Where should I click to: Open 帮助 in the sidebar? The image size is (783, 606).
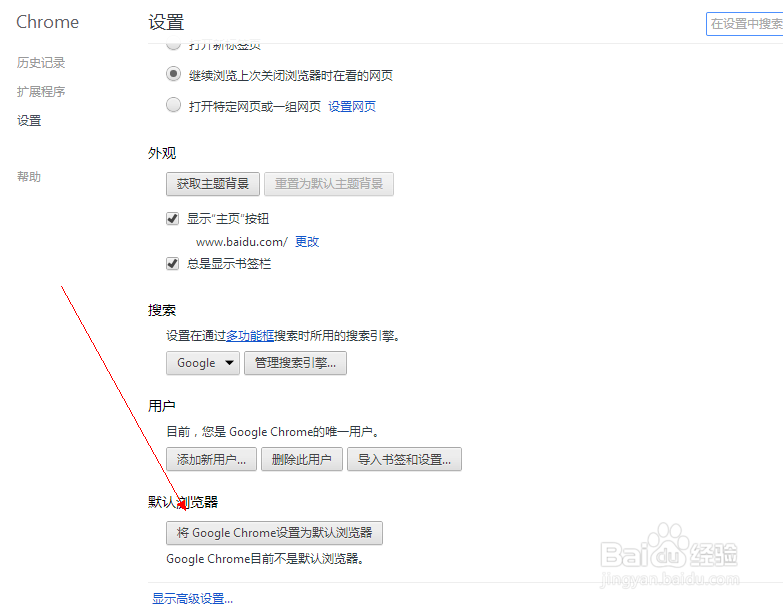coord(29,176)
